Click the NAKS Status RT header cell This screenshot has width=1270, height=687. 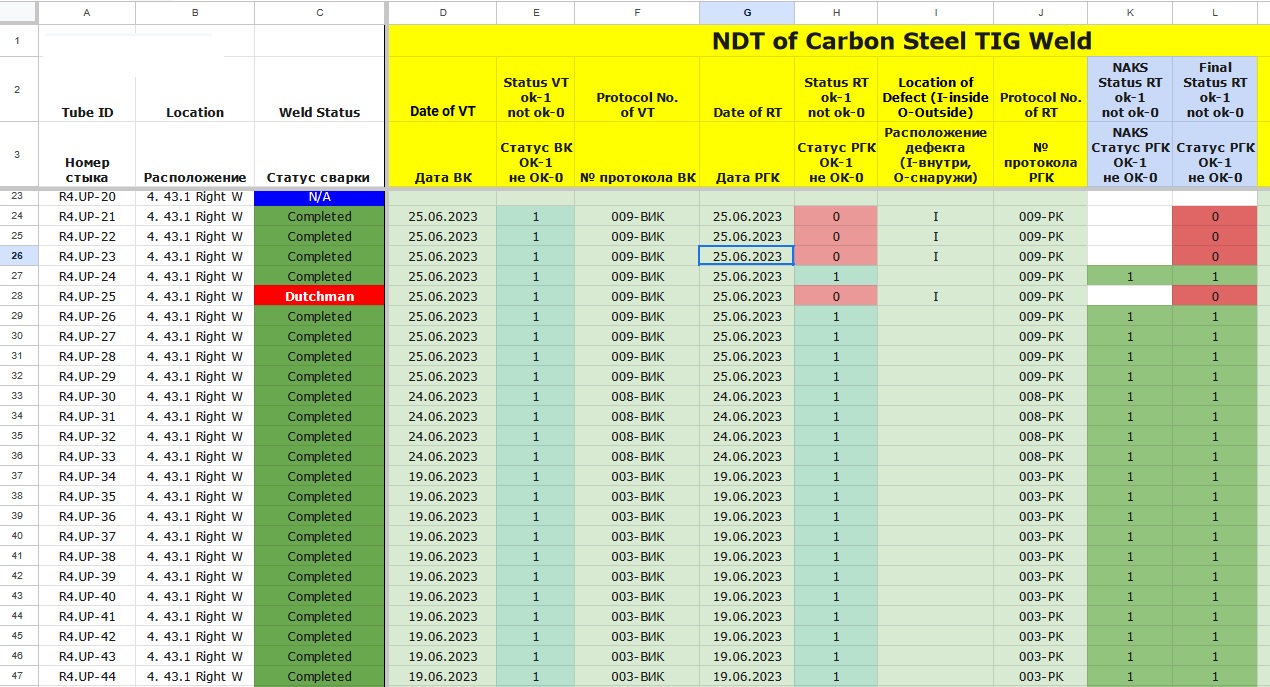tap(1129, 90)
